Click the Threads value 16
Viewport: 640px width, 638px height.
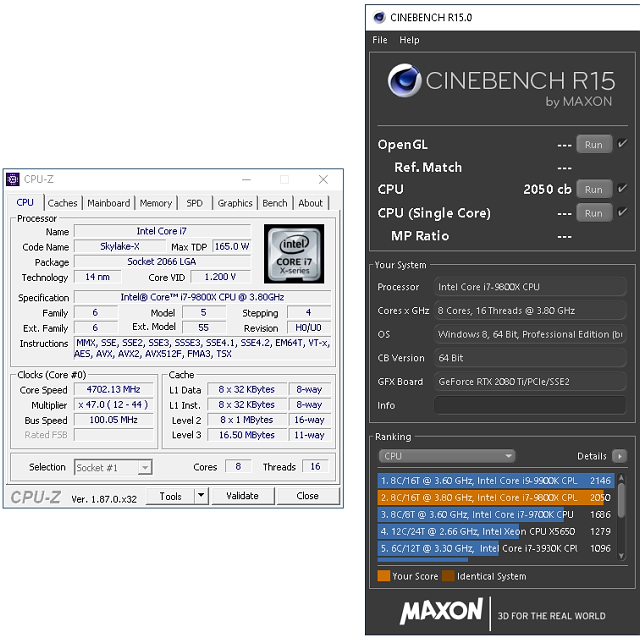point(315,467)
